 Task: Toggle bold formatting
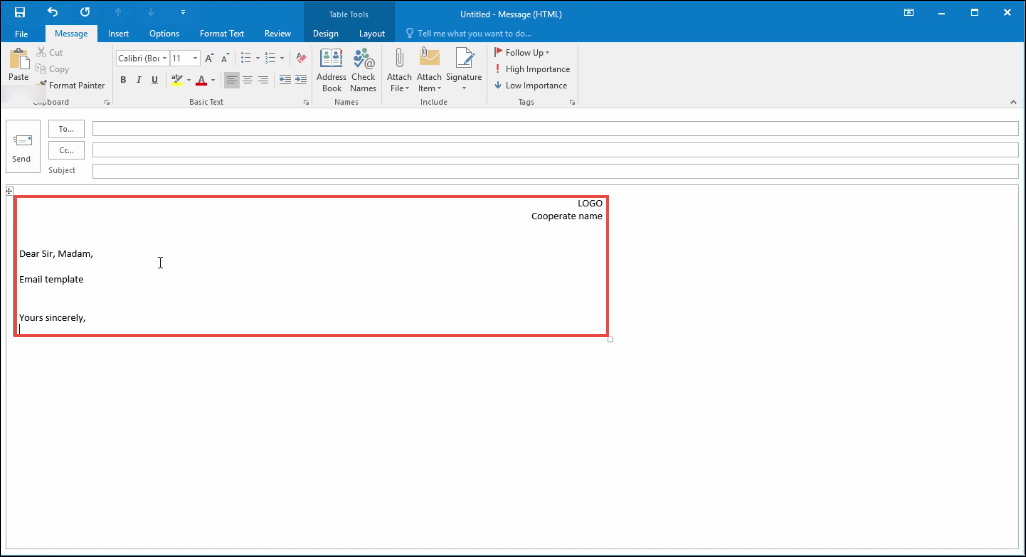123,80
